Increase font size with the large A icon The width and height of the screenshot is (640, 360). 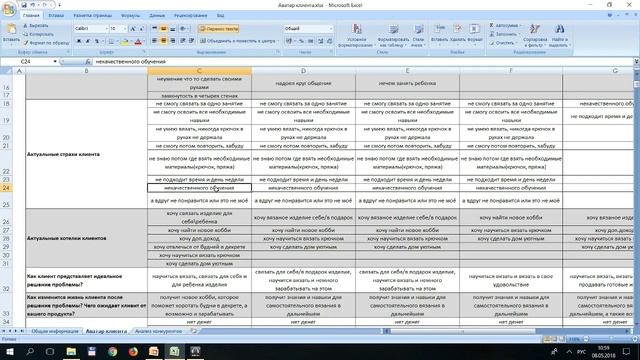pyautogui.click(x=133, y=29)
